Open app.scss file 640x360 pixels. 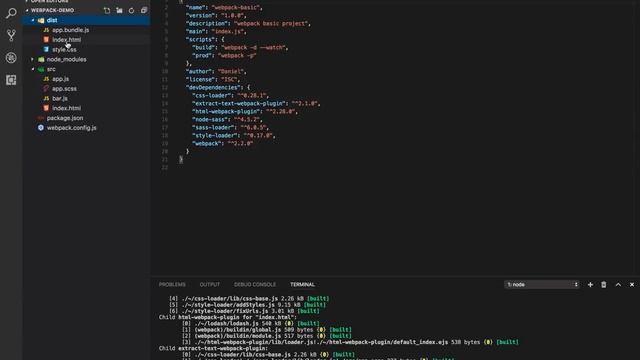pyautogui.click(x=64, y=89)
